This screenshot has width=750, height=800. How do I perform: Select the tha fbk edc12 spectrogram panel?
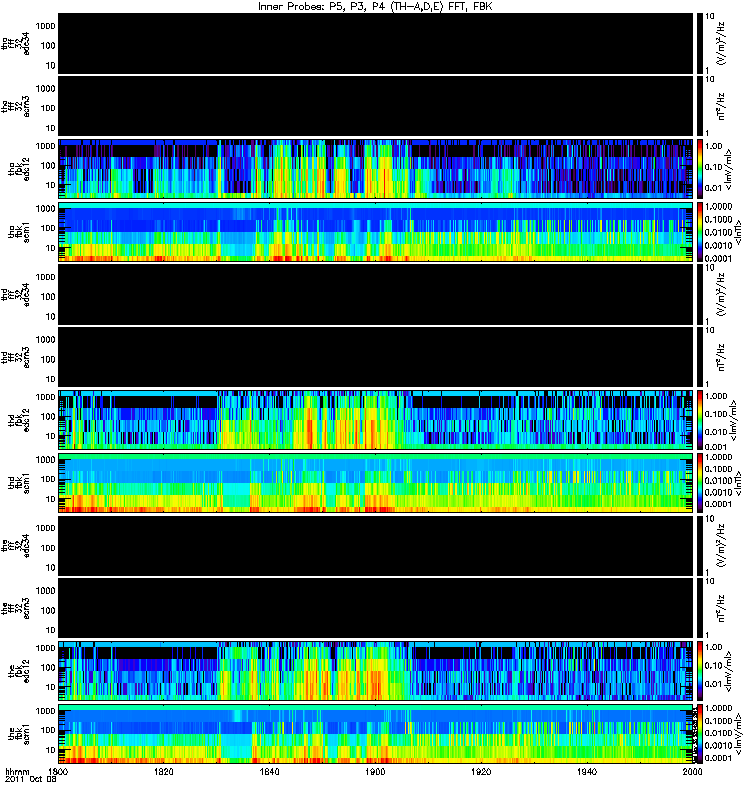(x=376, y=169)
